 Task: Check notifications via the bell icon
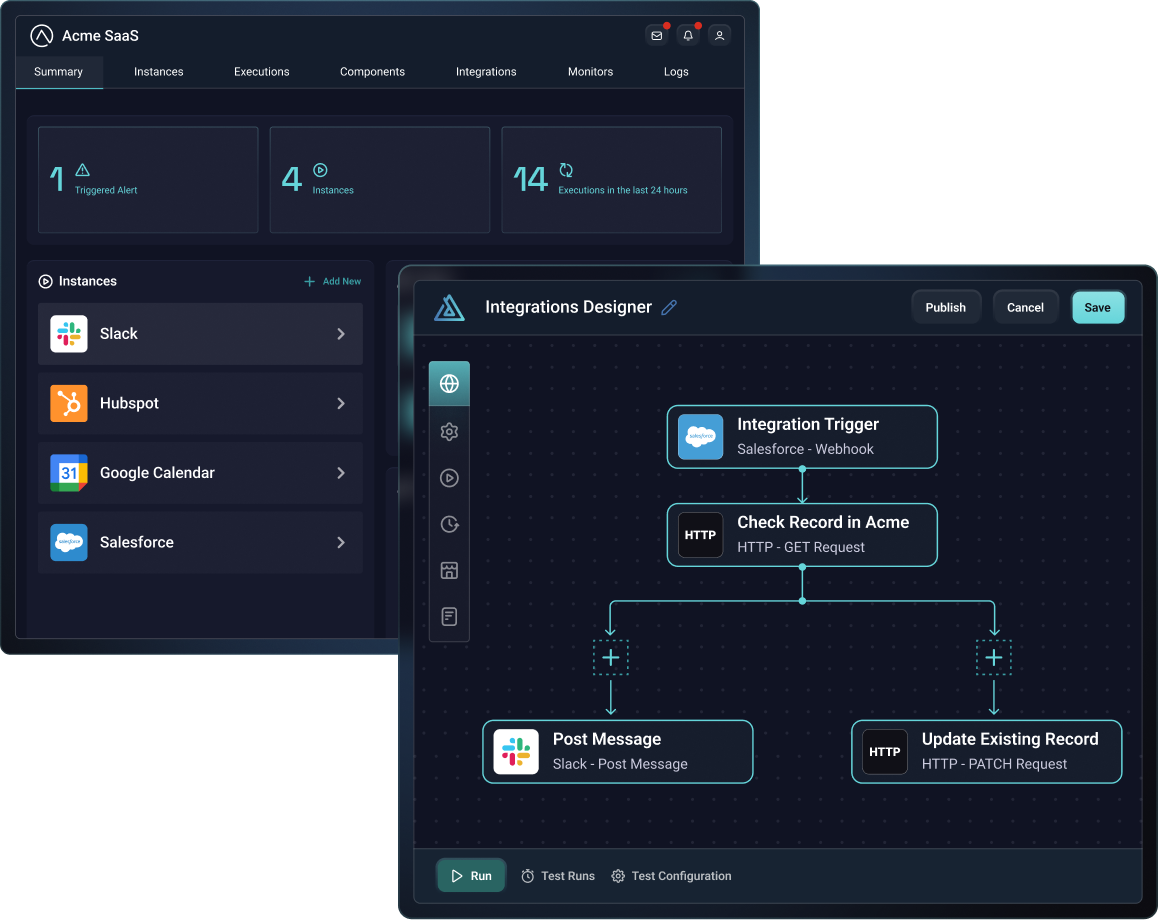point(687,35)
